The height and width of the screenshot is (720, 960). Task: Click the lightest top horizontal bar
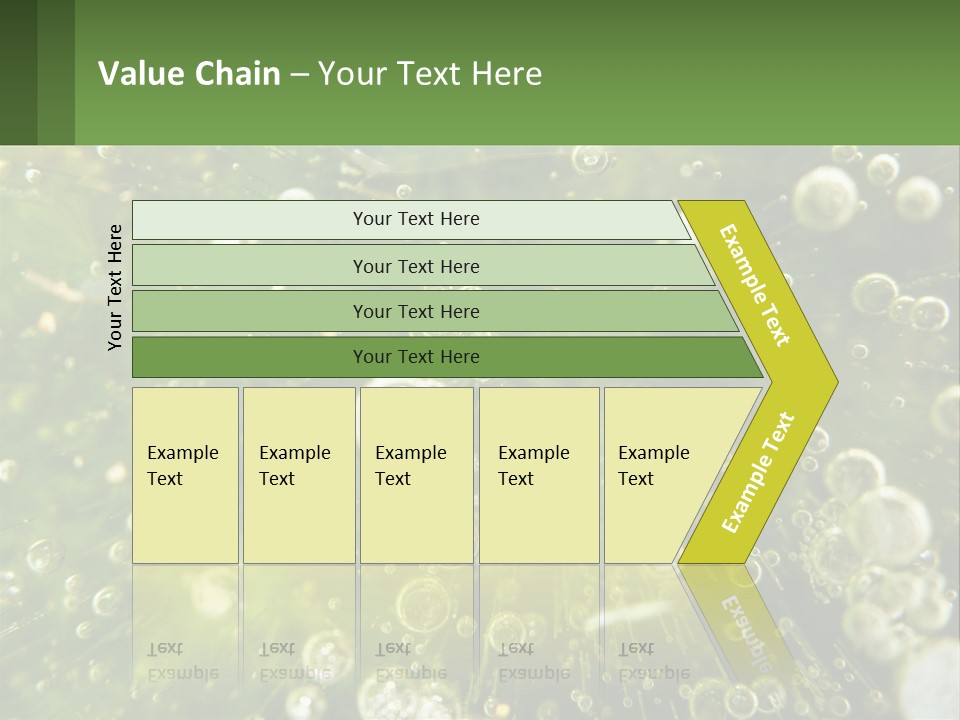(x=415, y=219)
